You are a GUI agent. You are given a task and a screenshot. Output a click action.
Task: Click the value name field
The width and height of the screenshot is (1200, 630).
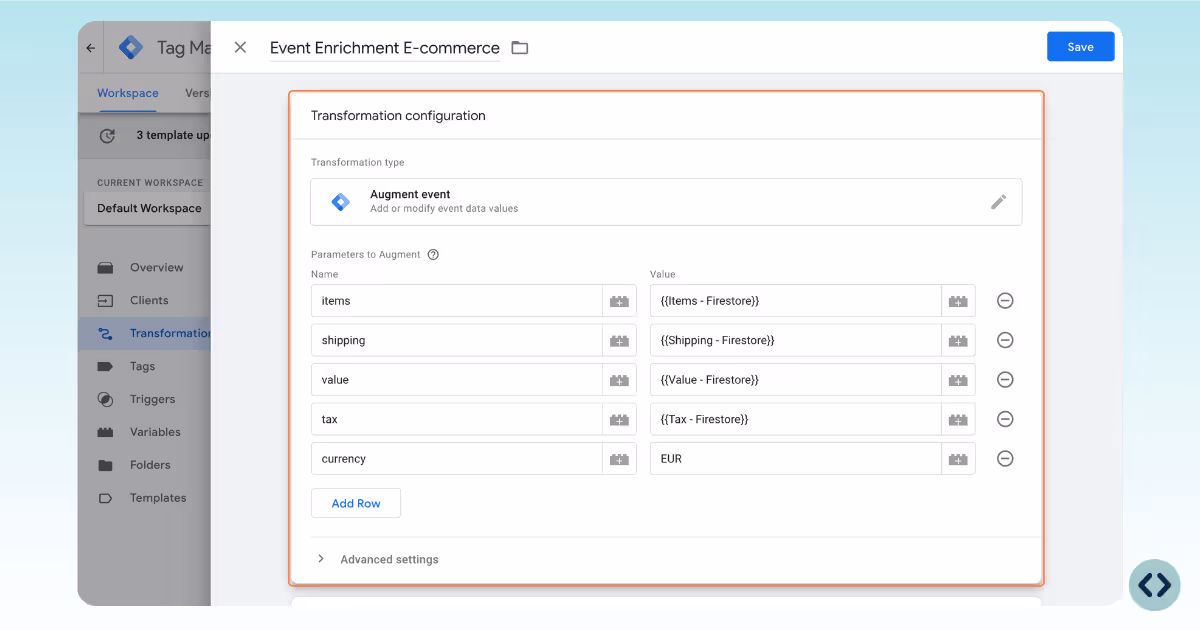point(457,380)
